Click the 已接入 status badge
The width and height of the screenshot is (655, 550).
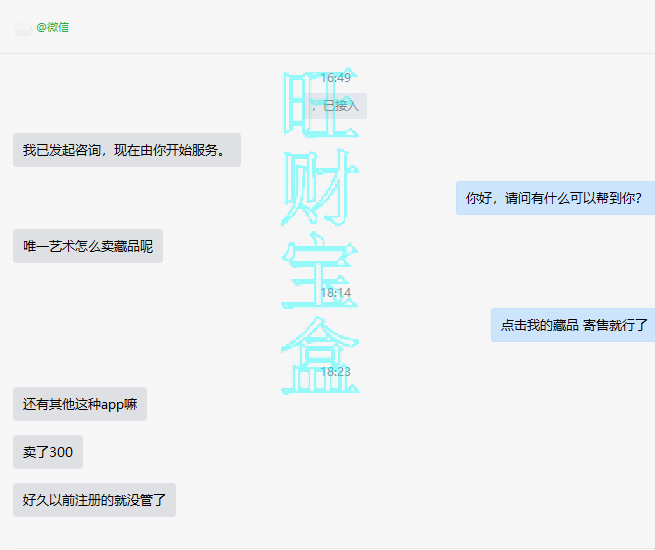[x=339, y=105]
